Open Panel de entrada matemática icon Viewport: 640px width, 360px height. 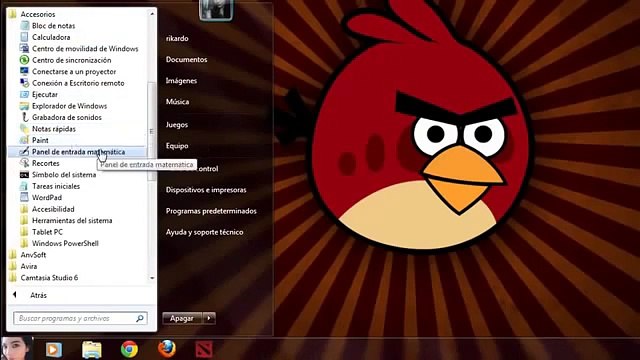point(24,151)
